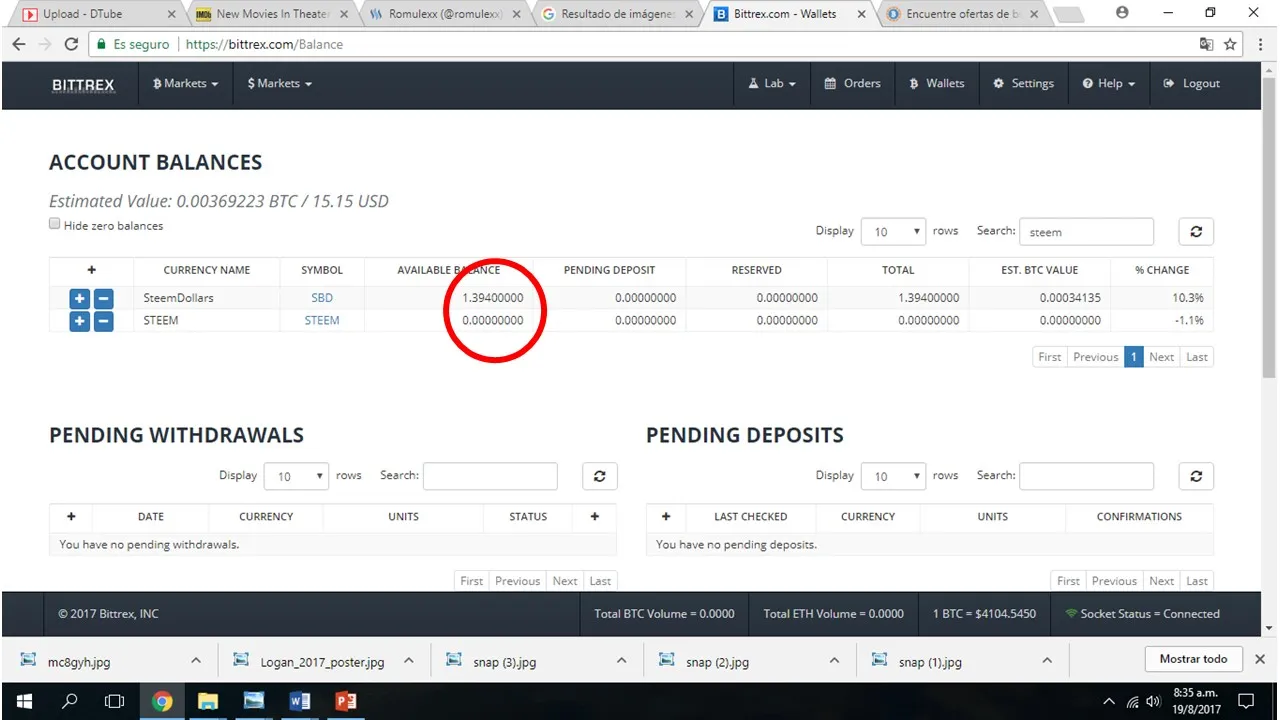Click the plus button in the SteemDollars row
1280x720 pixels.
(x=79, y=298)
